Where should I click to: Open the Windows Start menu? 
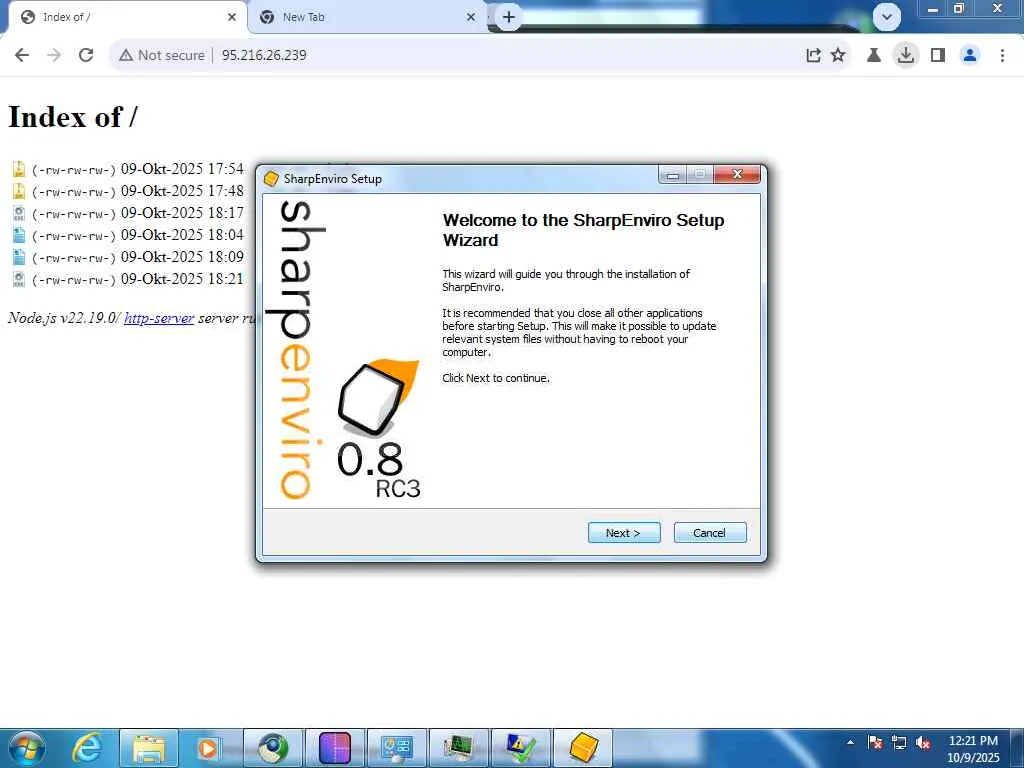(26, 748)
